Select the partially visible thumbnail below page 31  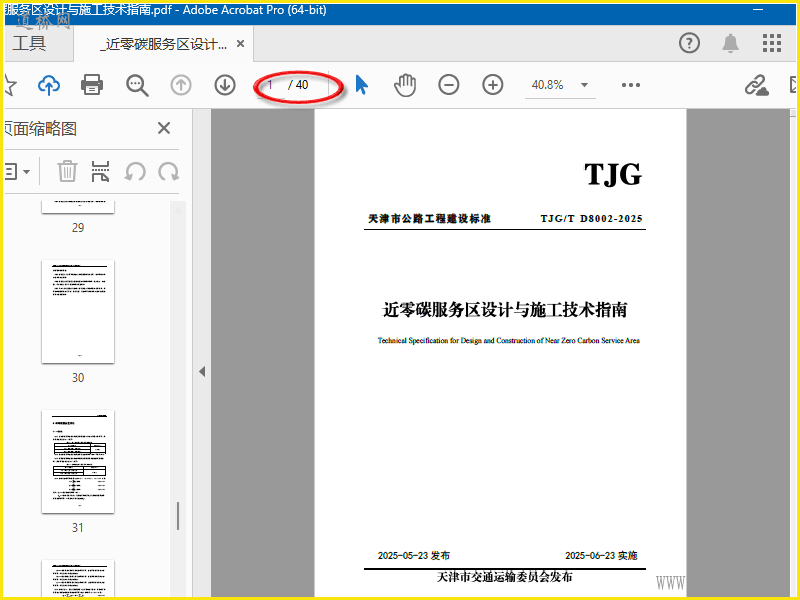[78, 578]
